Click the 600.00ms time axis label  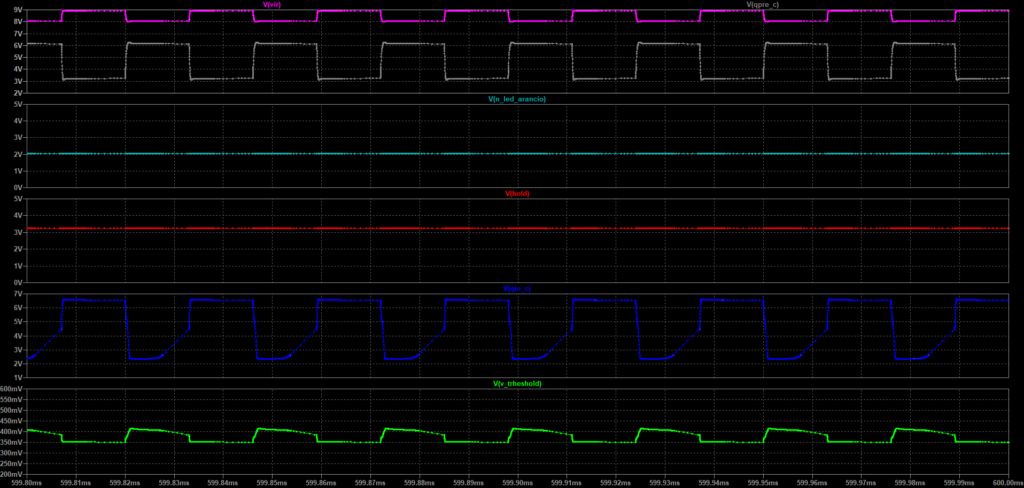[x=1008, y=482]
